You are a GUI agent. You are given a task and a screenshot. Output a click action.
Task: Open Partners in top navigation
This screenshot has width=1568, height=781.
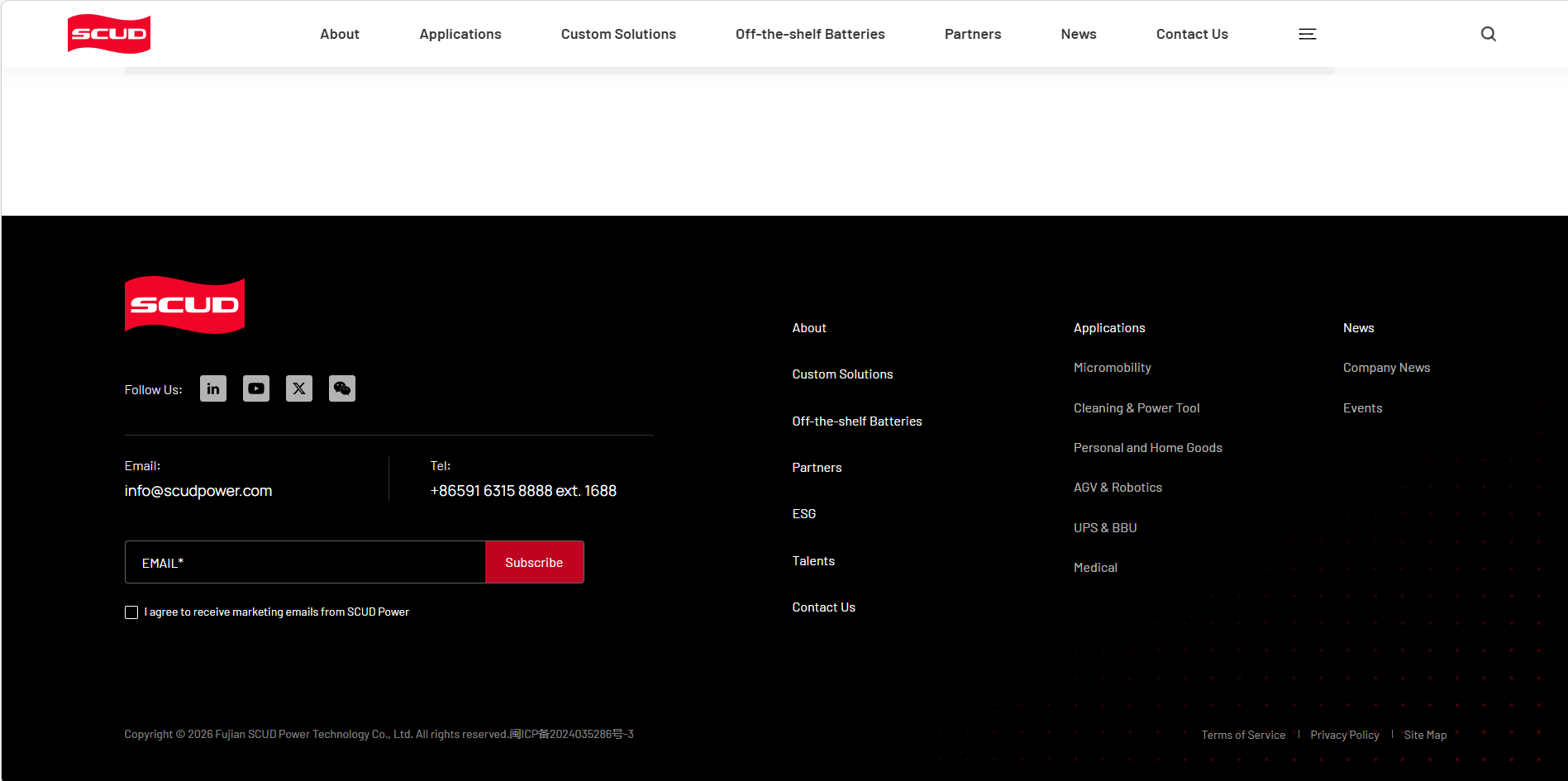973,34
